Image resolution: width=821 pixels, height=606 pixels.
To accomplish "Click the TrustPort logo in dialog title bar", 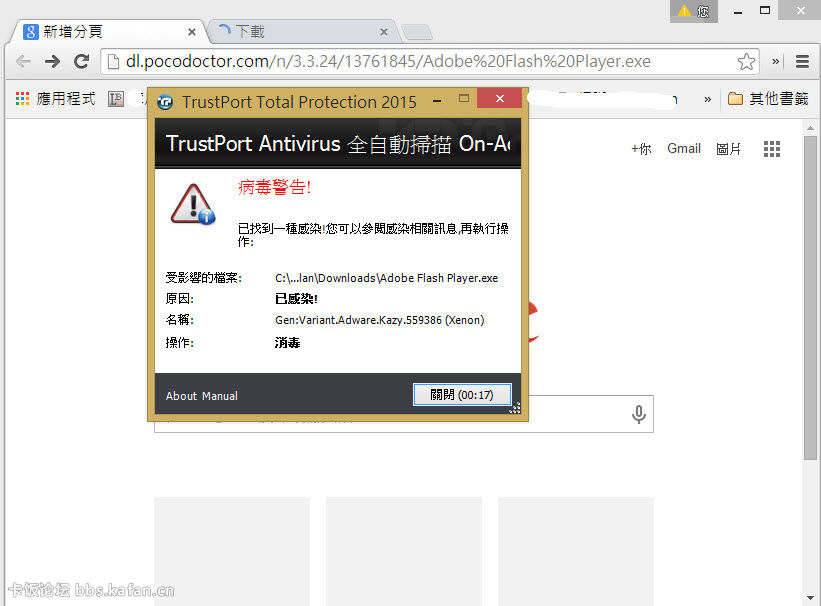I will [x=166, y=102].
